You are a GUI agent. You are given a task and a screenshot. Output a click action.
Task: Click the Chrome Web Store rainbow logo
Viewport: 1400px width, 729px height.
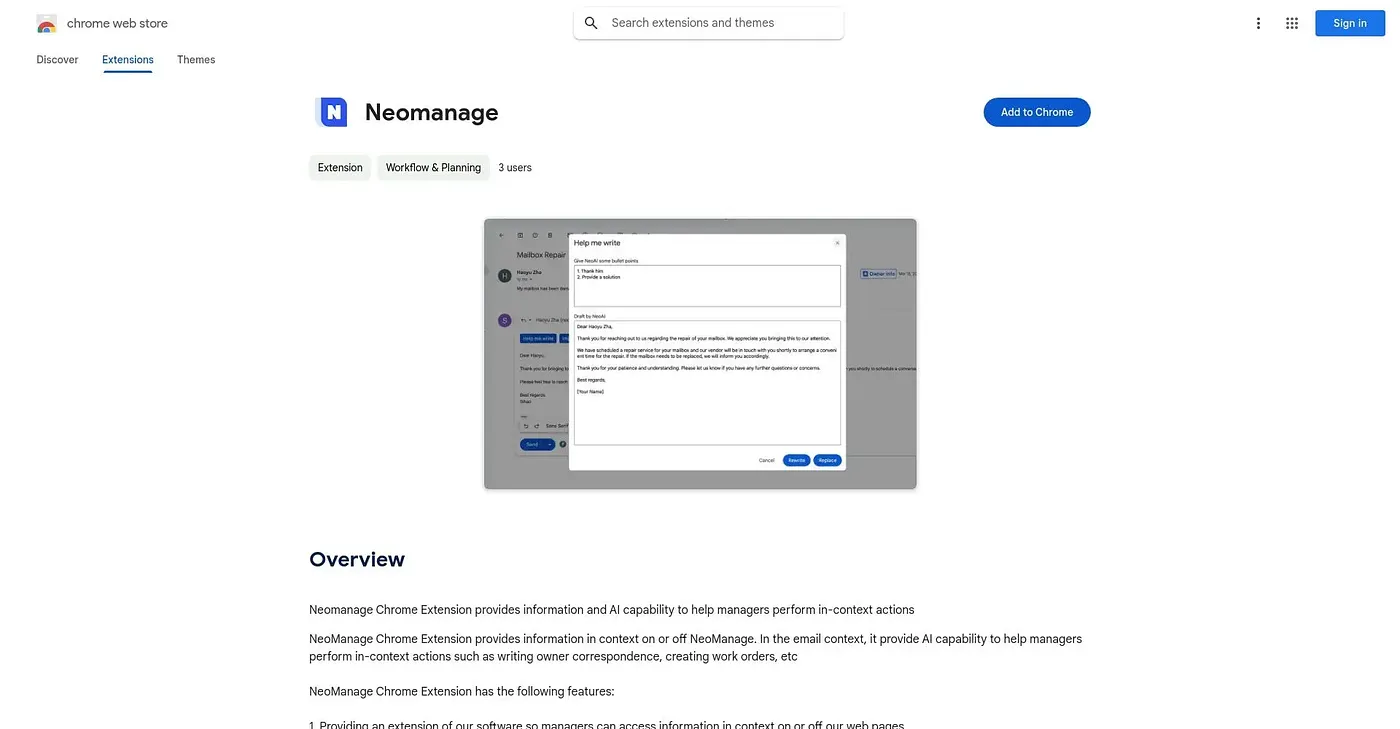point(46,23)
